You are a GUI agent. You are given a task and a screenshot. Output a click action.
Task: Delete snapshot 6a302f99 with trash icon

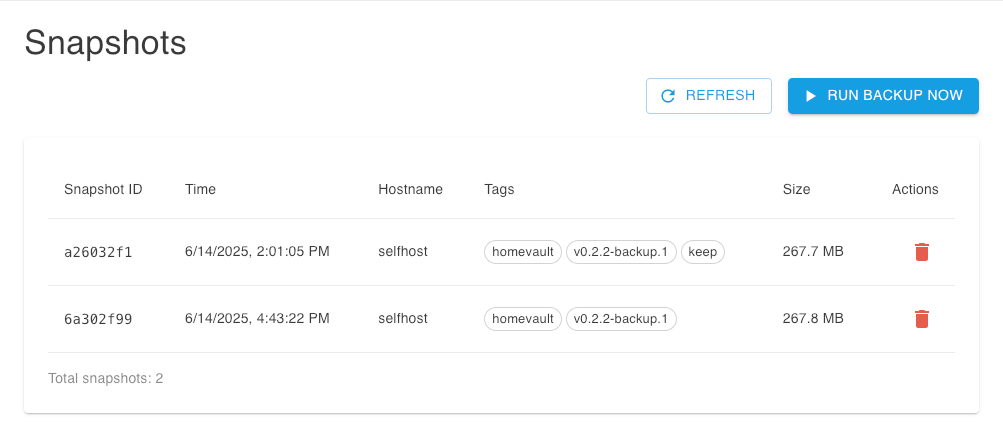(x=921, y=319)
